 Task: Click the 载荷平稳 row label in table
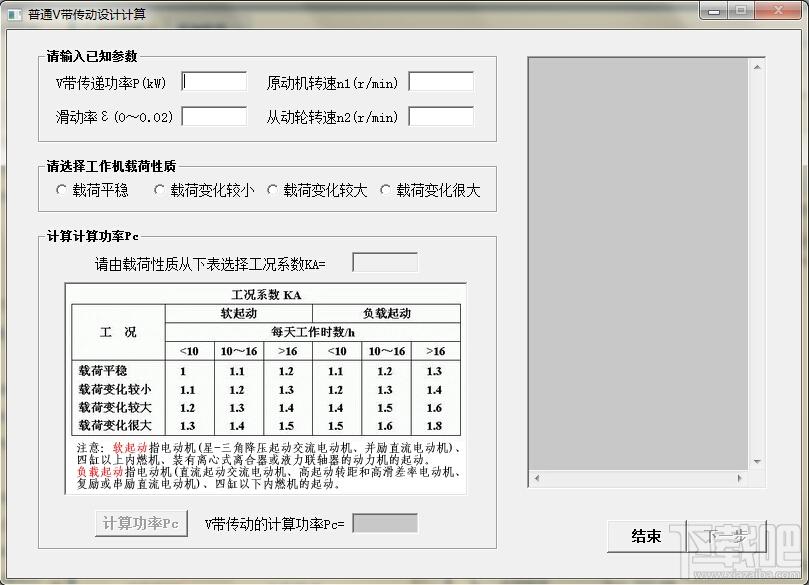tap(103, 370)
